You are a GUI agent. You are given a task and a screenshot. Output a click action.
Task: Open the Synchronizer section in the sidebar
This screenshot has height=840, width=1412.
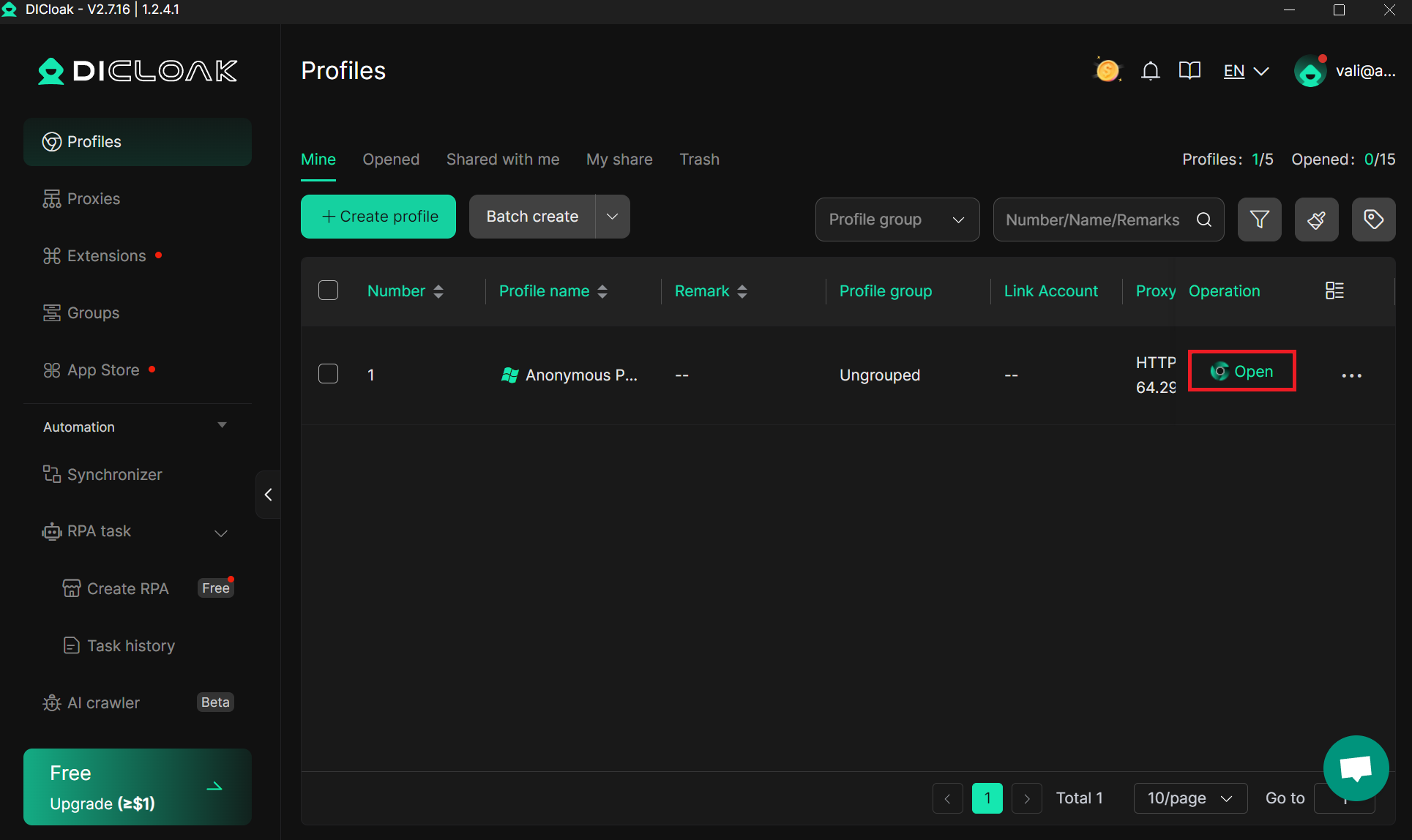pyautogui.click(x=114, y=474)
